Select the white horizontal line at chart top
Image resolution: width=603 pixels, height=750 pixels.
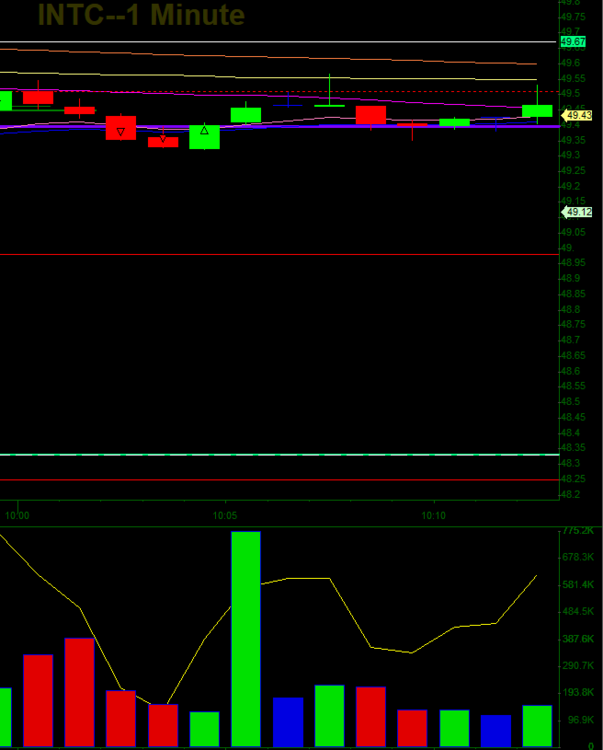point(278,42)
